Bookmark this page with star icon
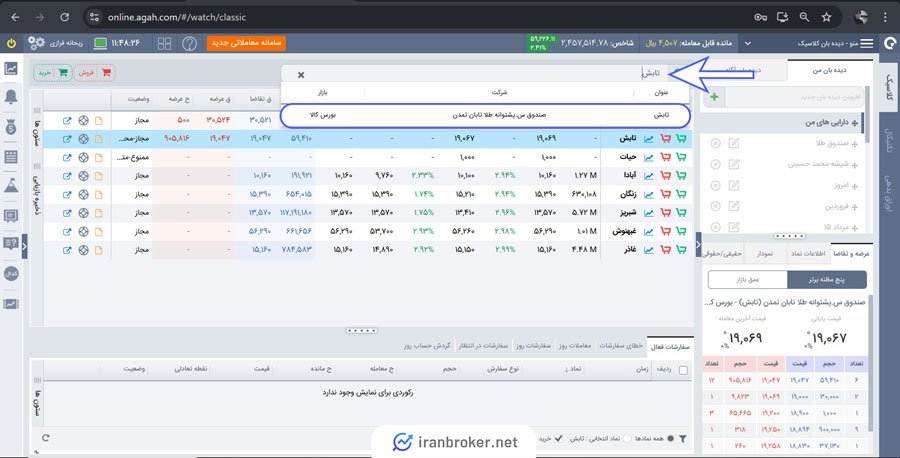This screenshot has height=458, width=900. 826,17
